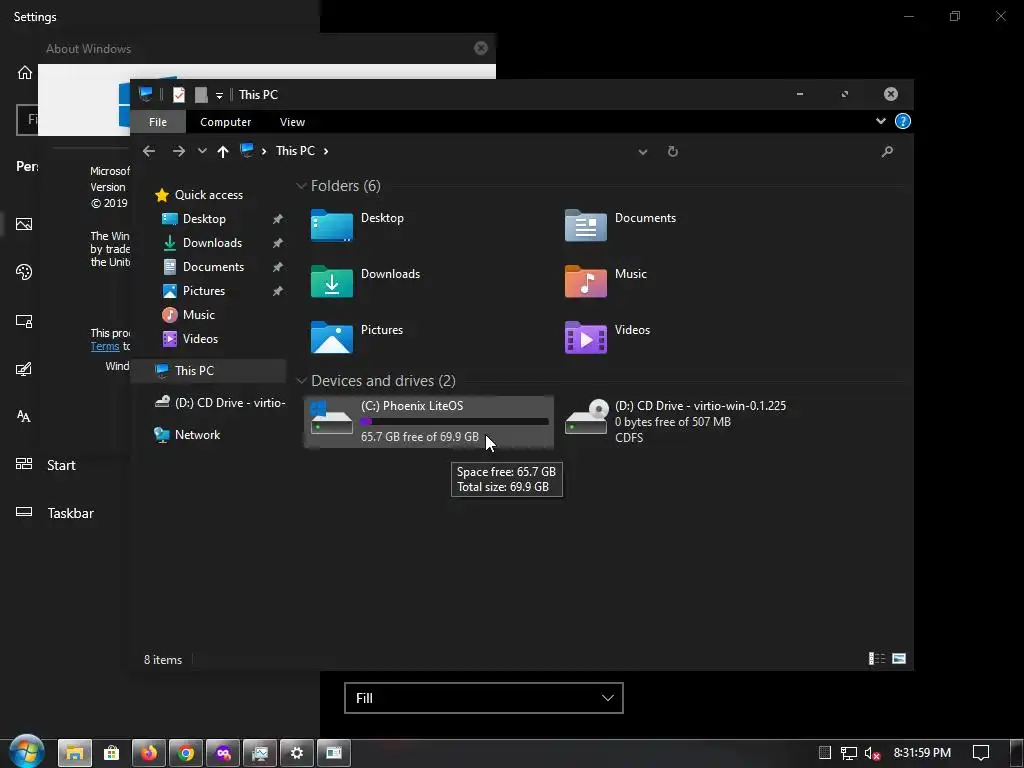
Task: Select the C: Phoenix LiteOS drive icon
Action: (332, 418)
